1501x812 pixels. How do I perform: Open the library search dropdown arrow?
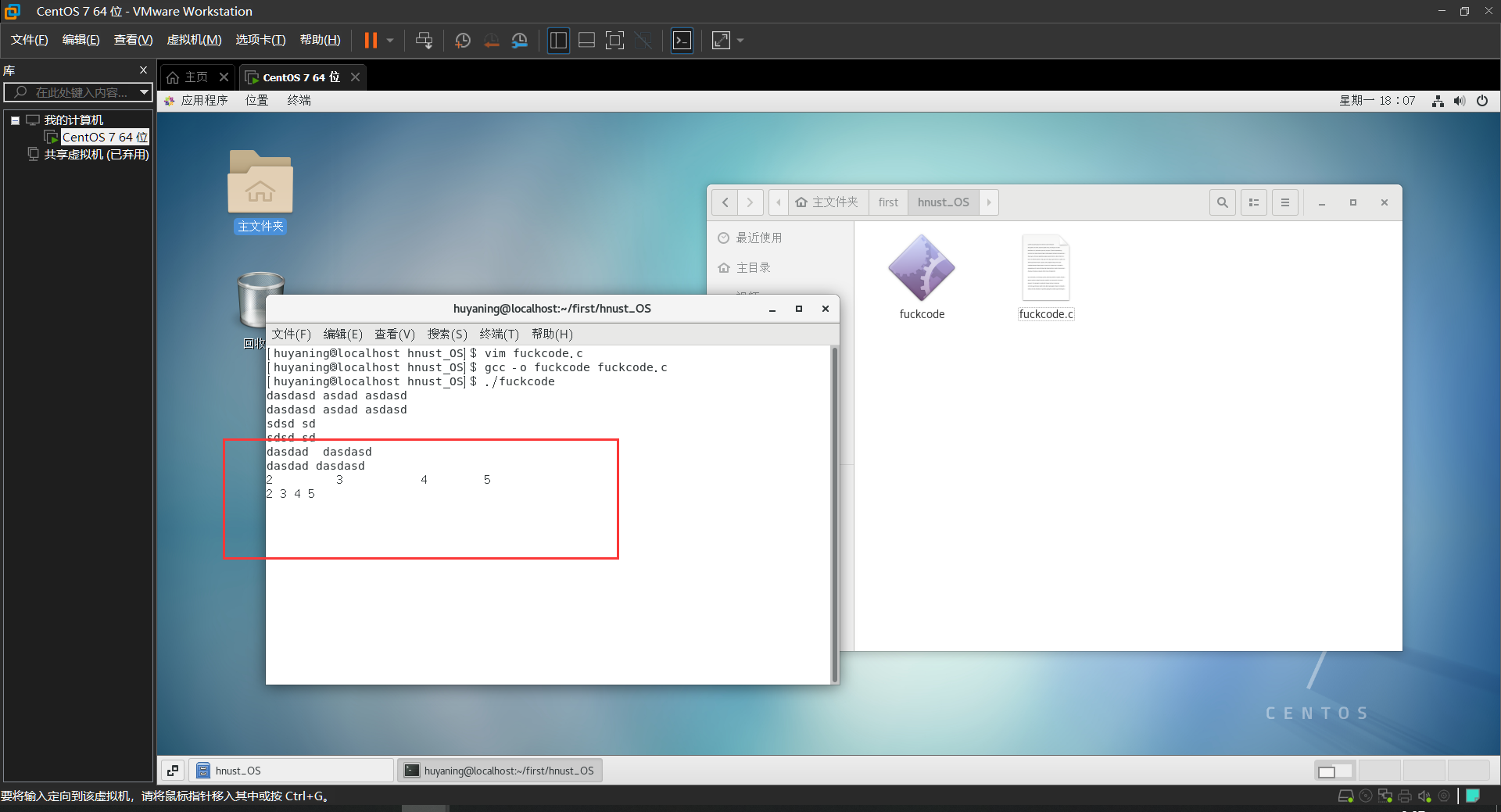(144, 92)
